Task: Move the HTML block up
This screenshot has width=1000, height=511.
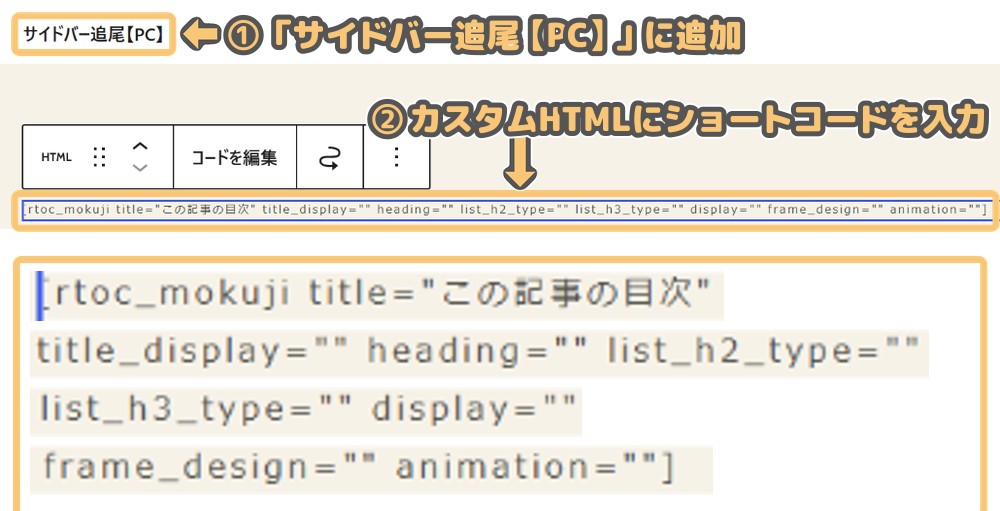Action: pyautogui.click(x=140, y=146)
